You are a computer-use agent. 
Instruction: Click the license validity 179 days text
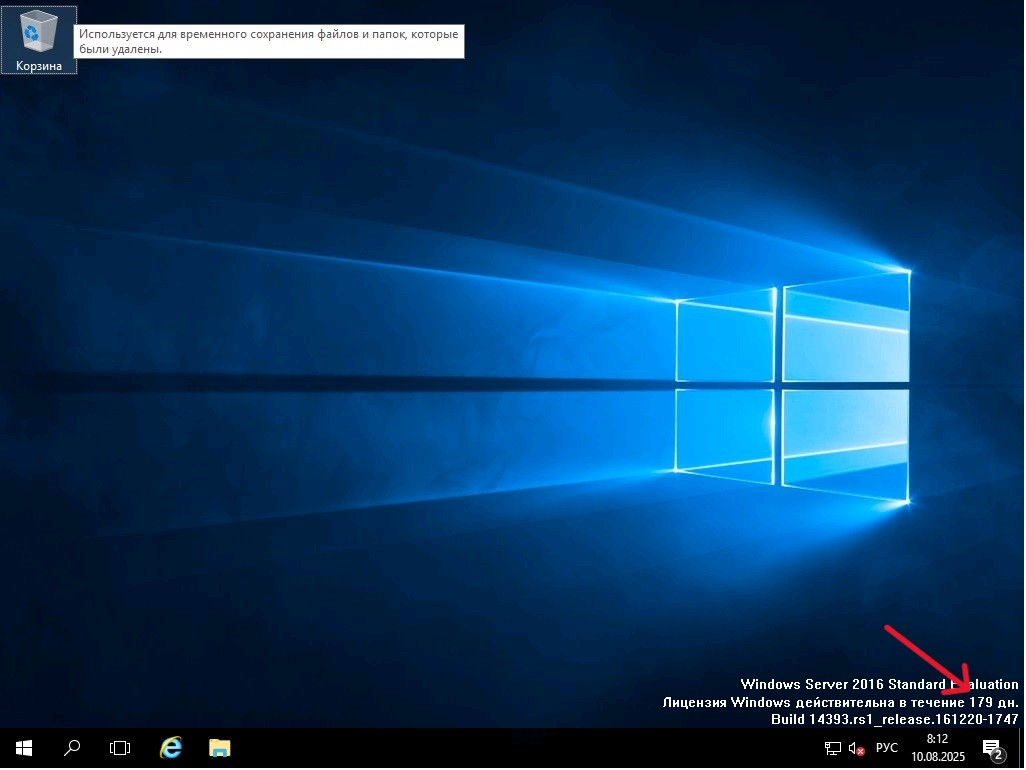click(x=840, y=702)
